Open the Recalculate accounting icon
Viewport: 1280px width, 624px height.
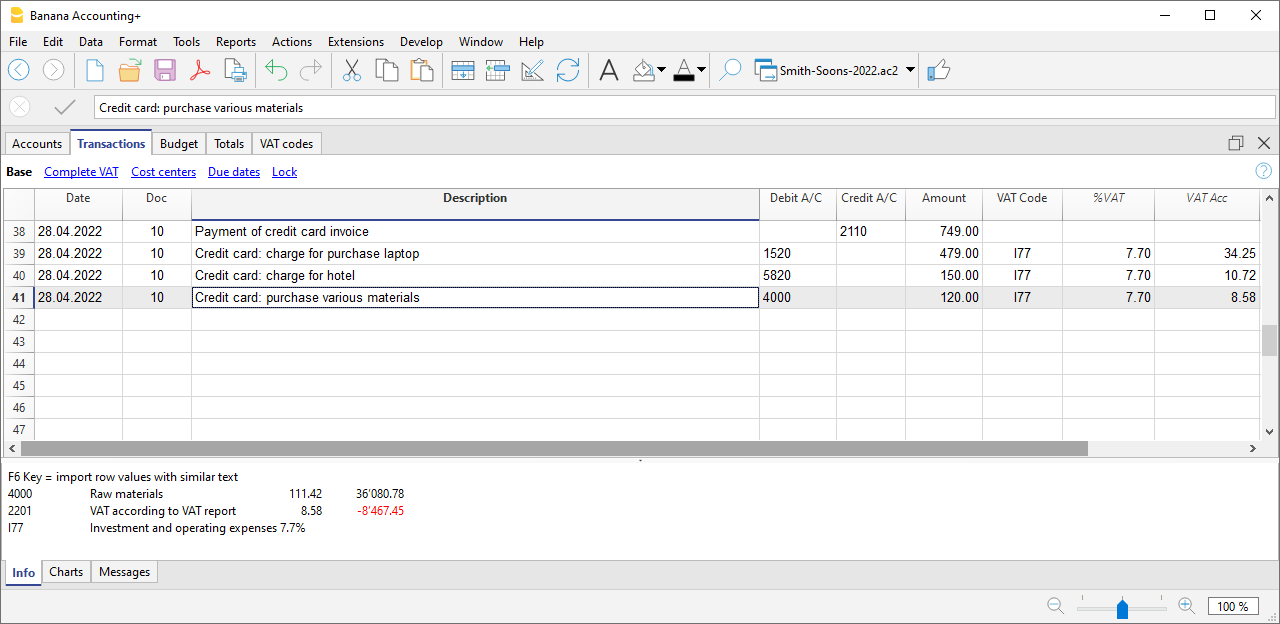click(568, 70)
